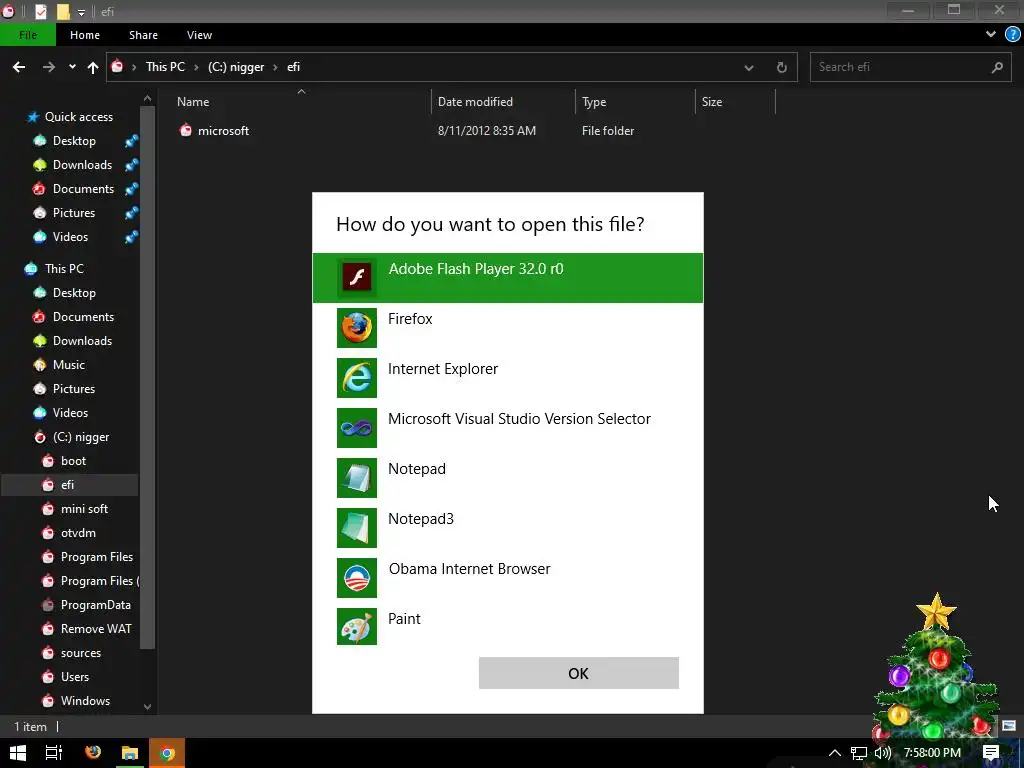
Task: Click the sidebar vertical scrollbar thumb
Action: point(148,379)
